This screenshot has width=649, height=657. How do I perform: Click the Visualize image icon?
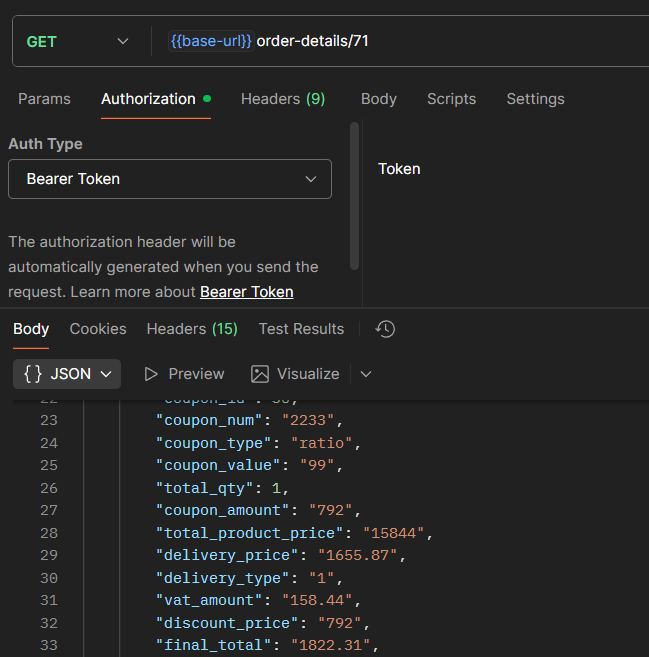pyautogui.click(x=260, y=374)
